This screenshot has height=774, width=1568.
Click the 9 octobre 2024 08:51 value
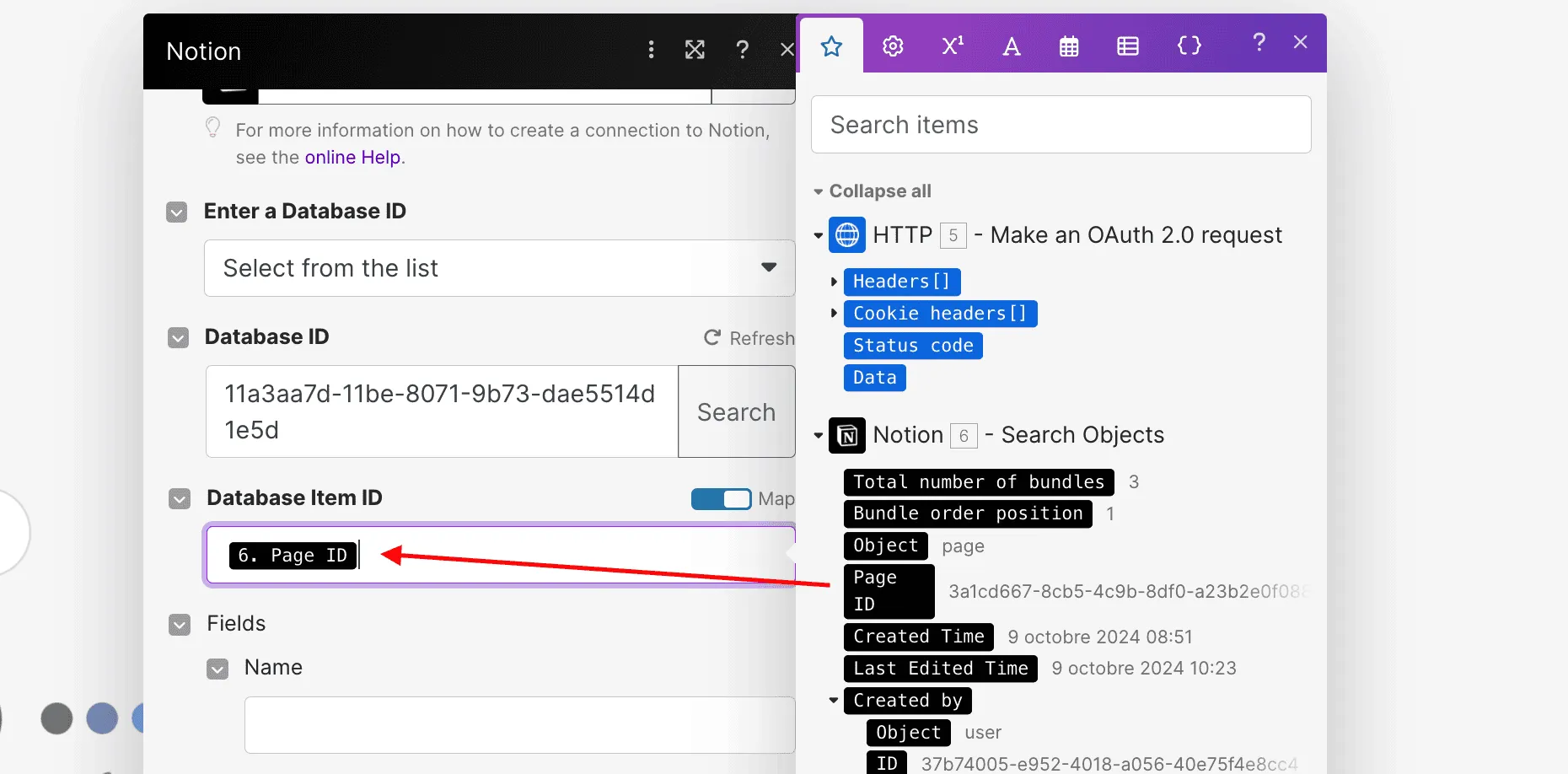1100,637
